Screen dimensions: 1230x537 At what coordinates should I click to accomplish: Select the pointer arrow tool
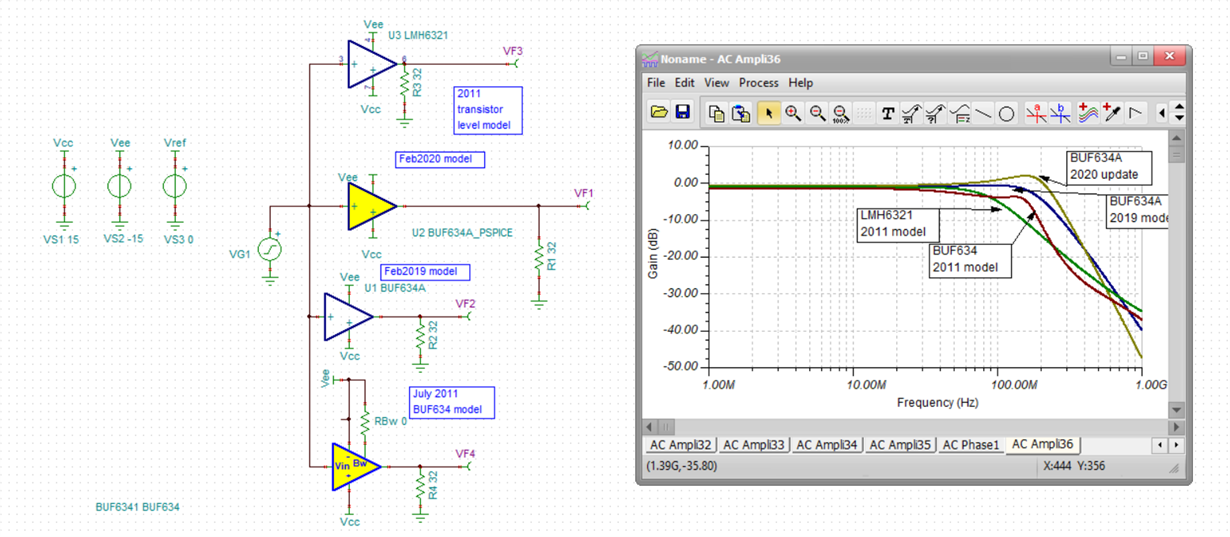769,113
